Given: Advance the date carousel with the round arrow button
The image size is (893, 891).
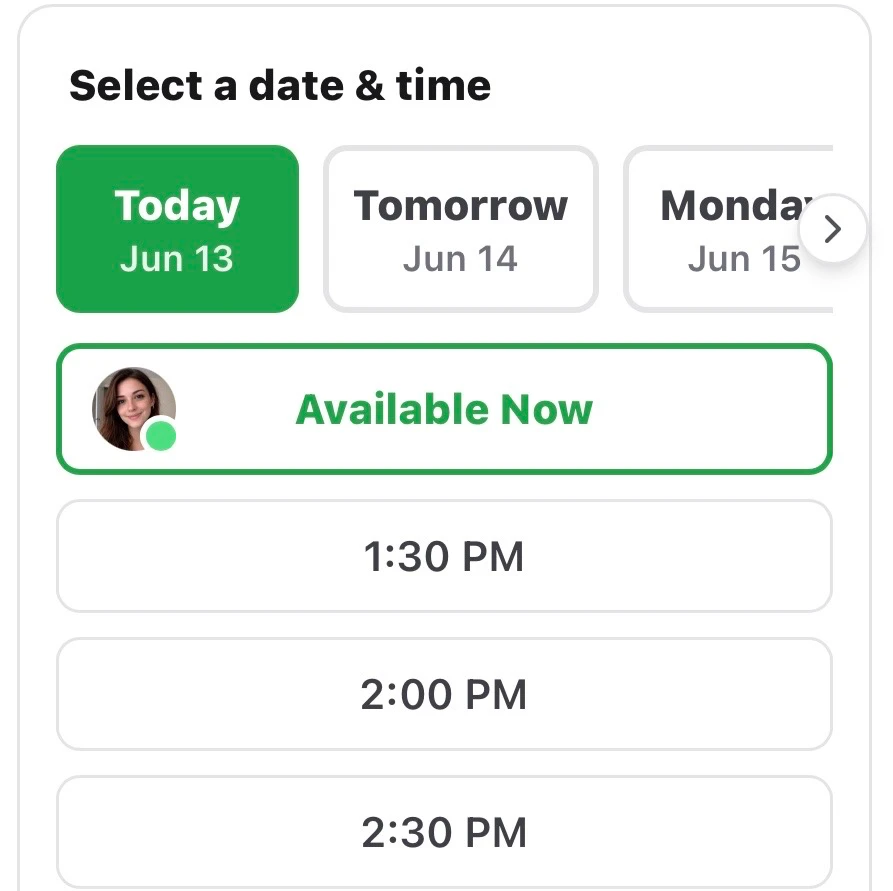Looking at the screenshot, I should click(x=833, y=229).
